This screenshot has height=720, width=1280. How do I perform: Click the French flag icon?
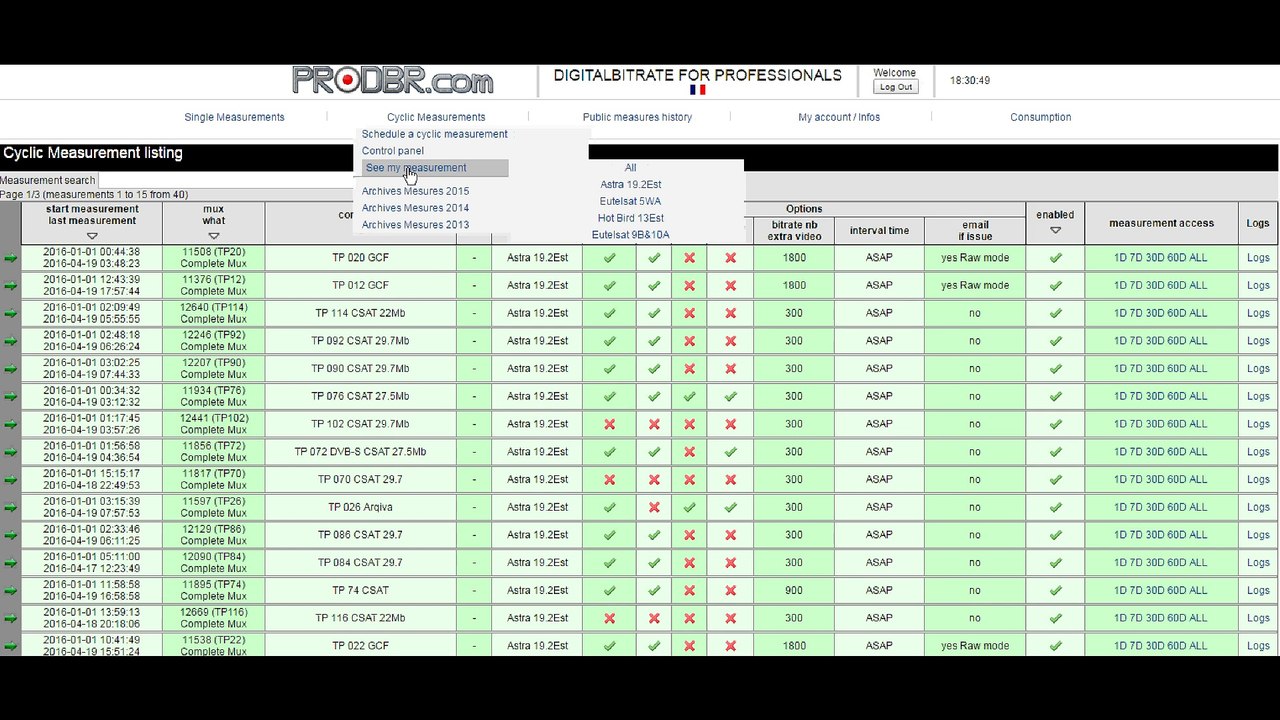click(697, 90)
